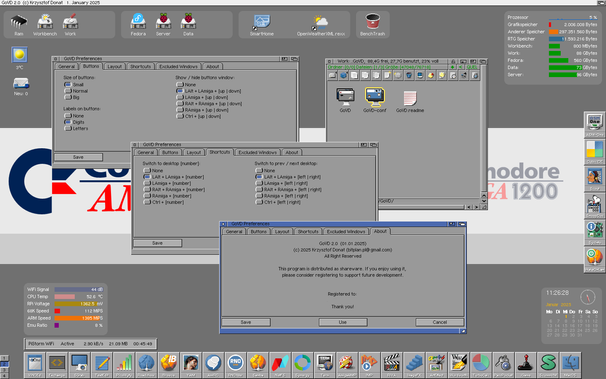Switch to the Layout tab in Shortcuts window
This screenshot has height=379, width=606.
click(194, 152)
